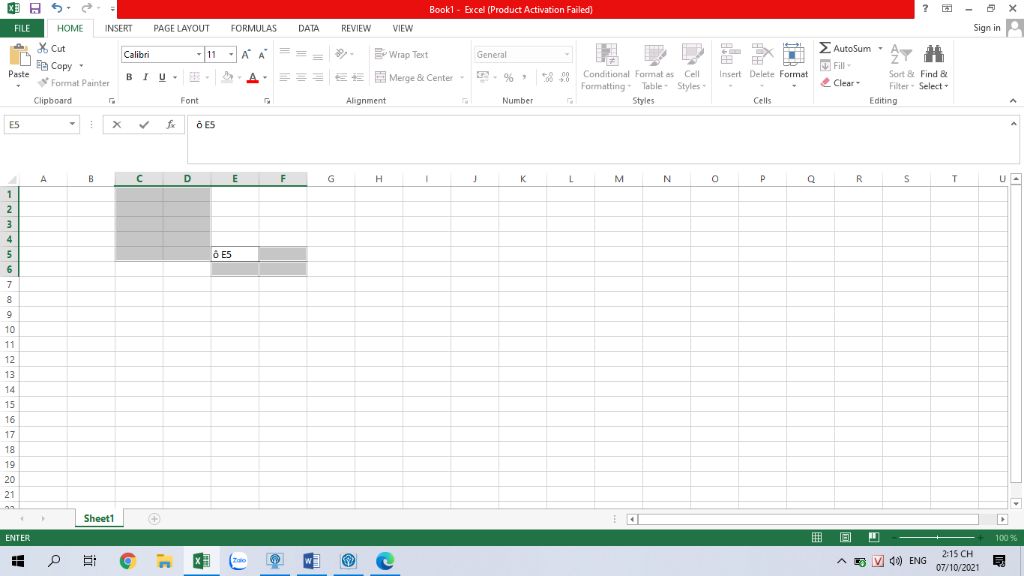
Task: Open Cell Styles gallery
Action: coord(692,67)
